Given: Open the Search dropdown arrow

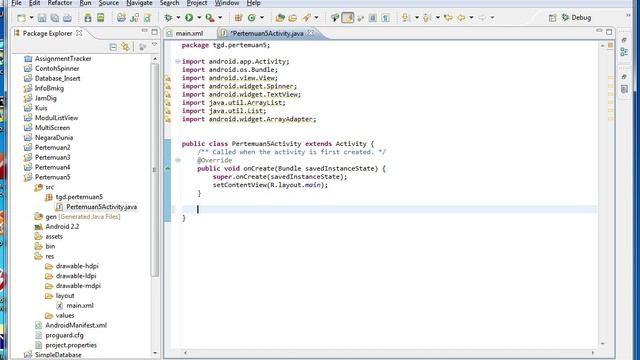Looking at the screenshot, I should (x=316, y=18).
